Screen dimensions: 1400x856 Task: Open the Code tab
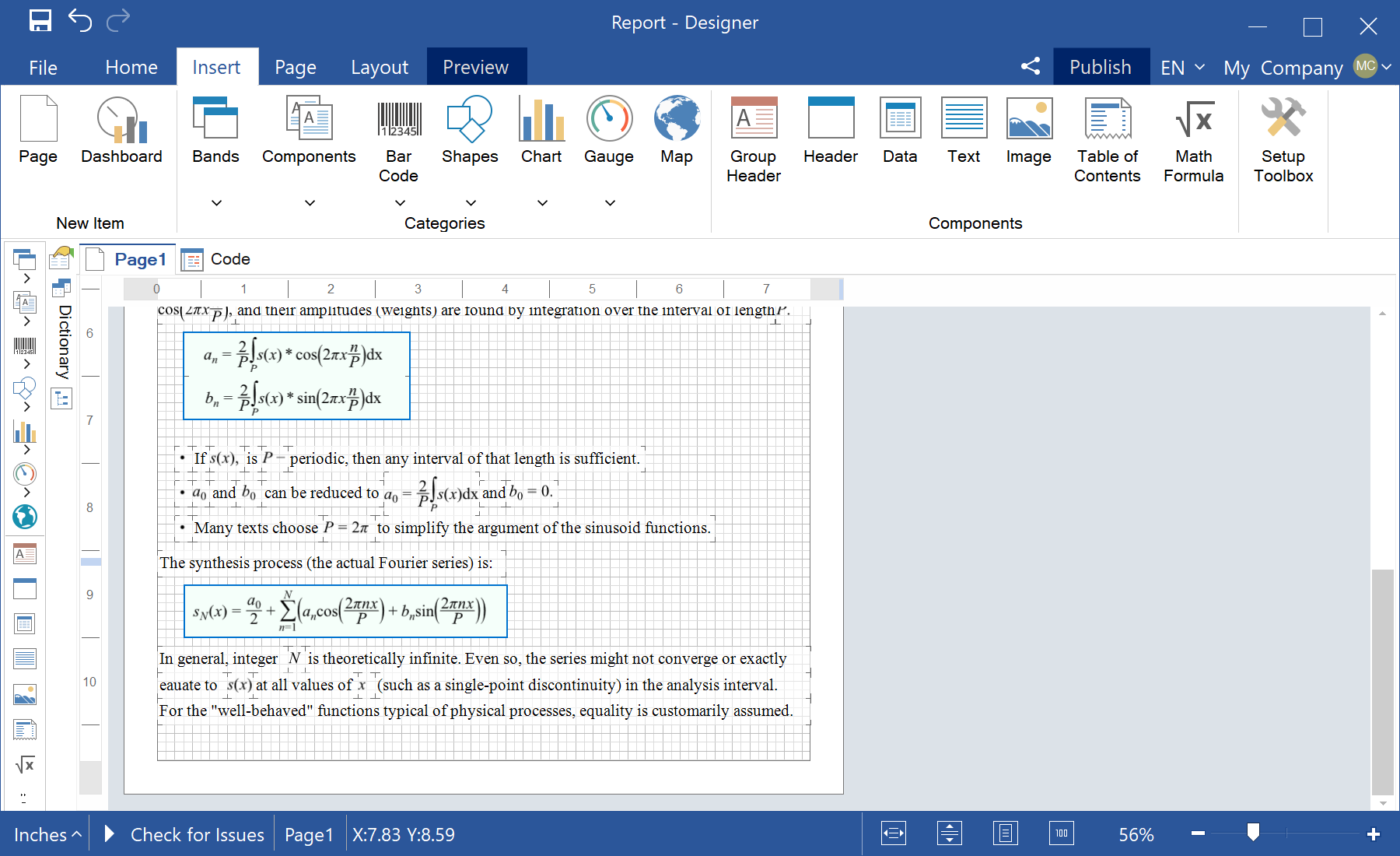pos(216,259)
